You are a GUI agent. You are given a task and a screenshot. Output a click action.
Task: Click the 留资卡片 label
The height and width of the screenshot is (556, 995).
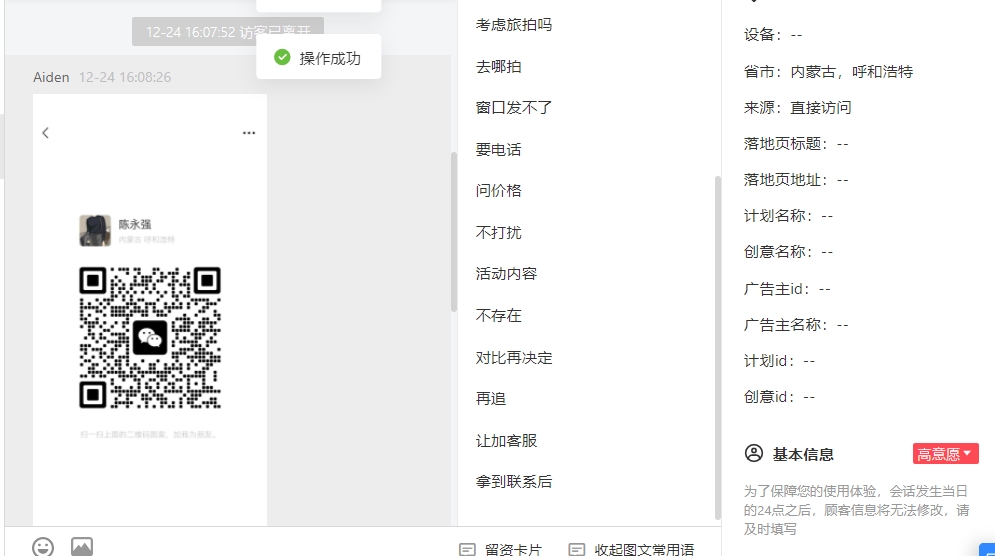coord(513,550)
